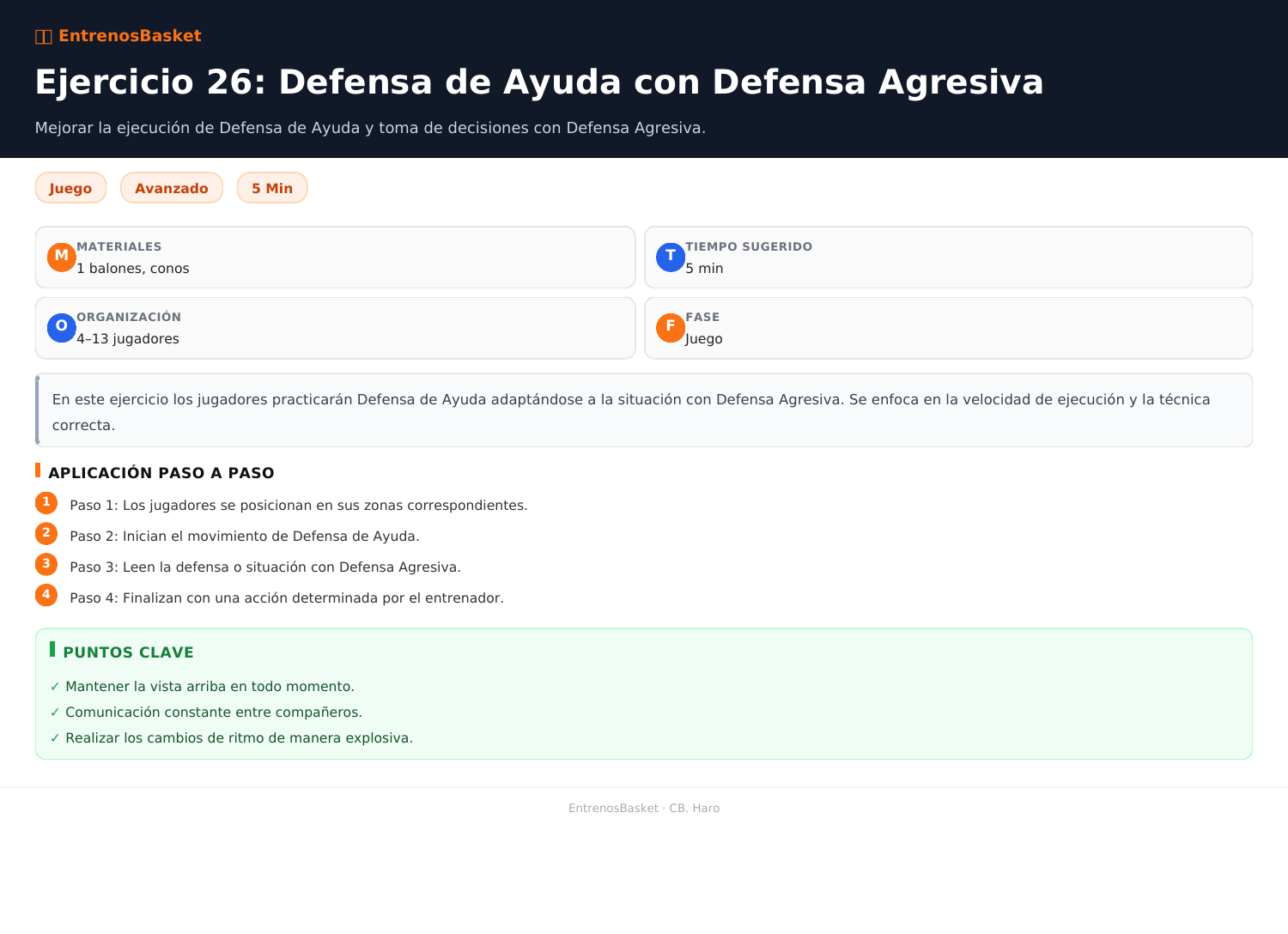
Task: Click 'Paso 3: Leen la defensa' text
Action: tap(265, 567)
